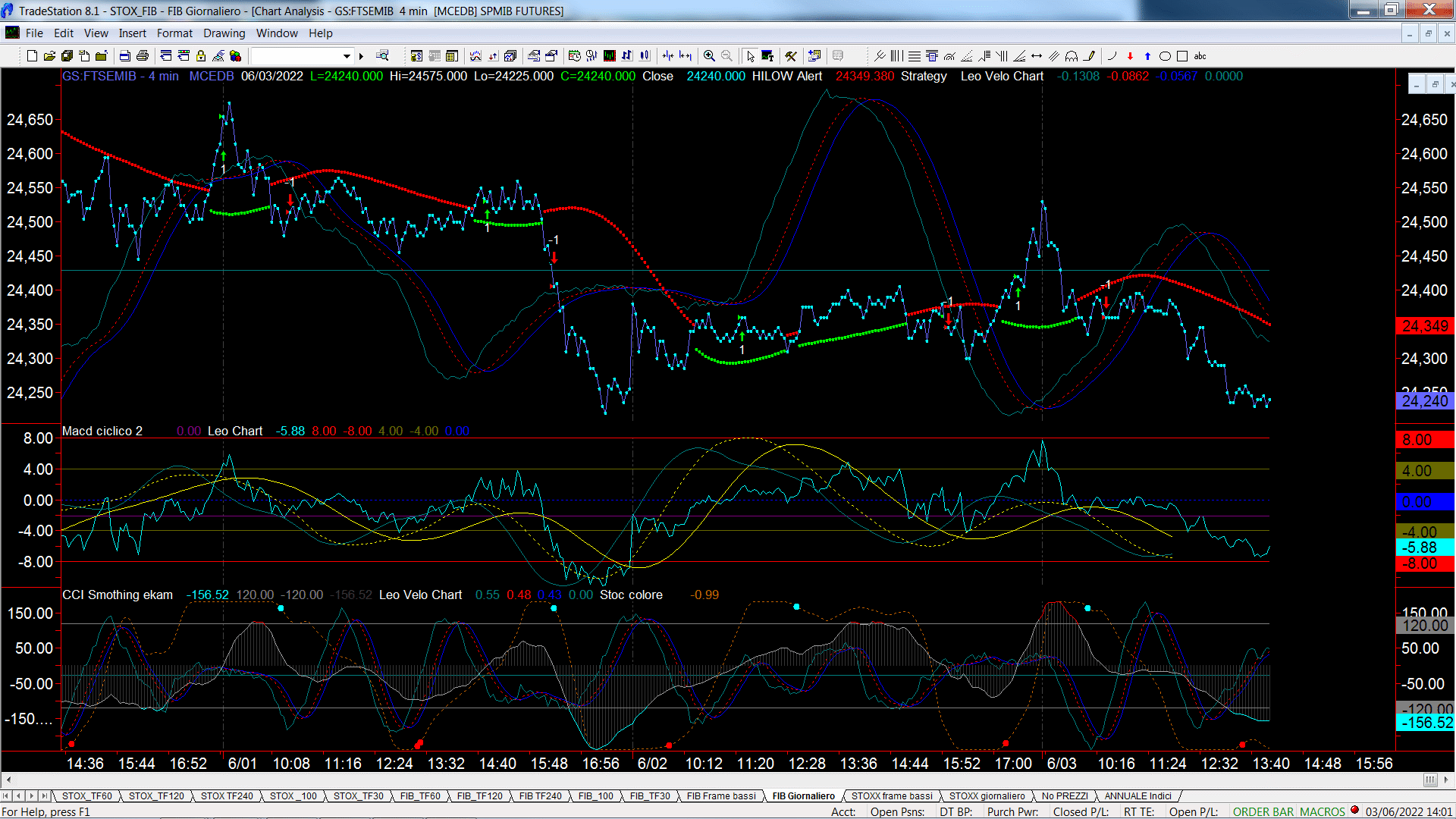Open the View menu
The height and width of the screenshot is (819, 1456).
click(96, 33)
